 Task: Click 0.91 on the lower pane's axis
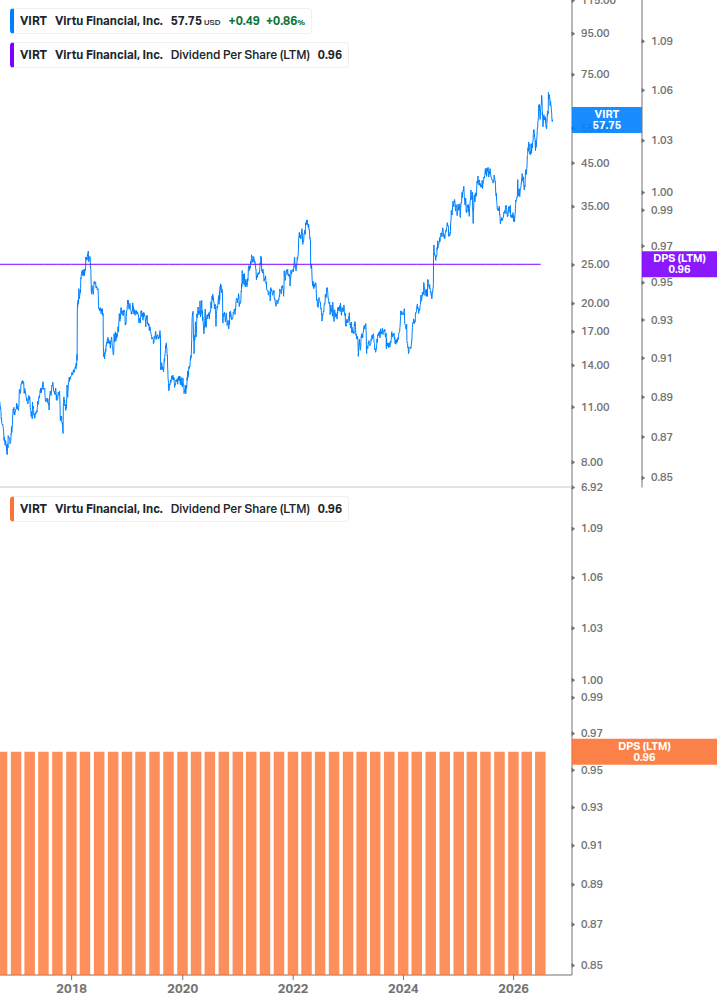(x=592, y=845)
